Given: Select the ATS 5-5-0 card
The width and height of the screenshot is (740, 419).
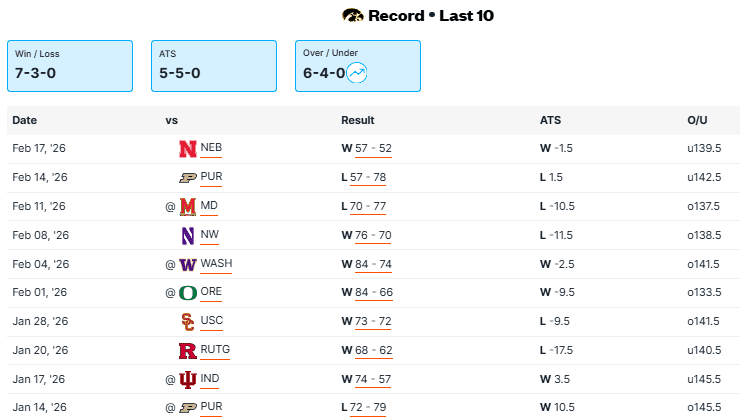Looking at the screenshot, I should tap(214, 65).
